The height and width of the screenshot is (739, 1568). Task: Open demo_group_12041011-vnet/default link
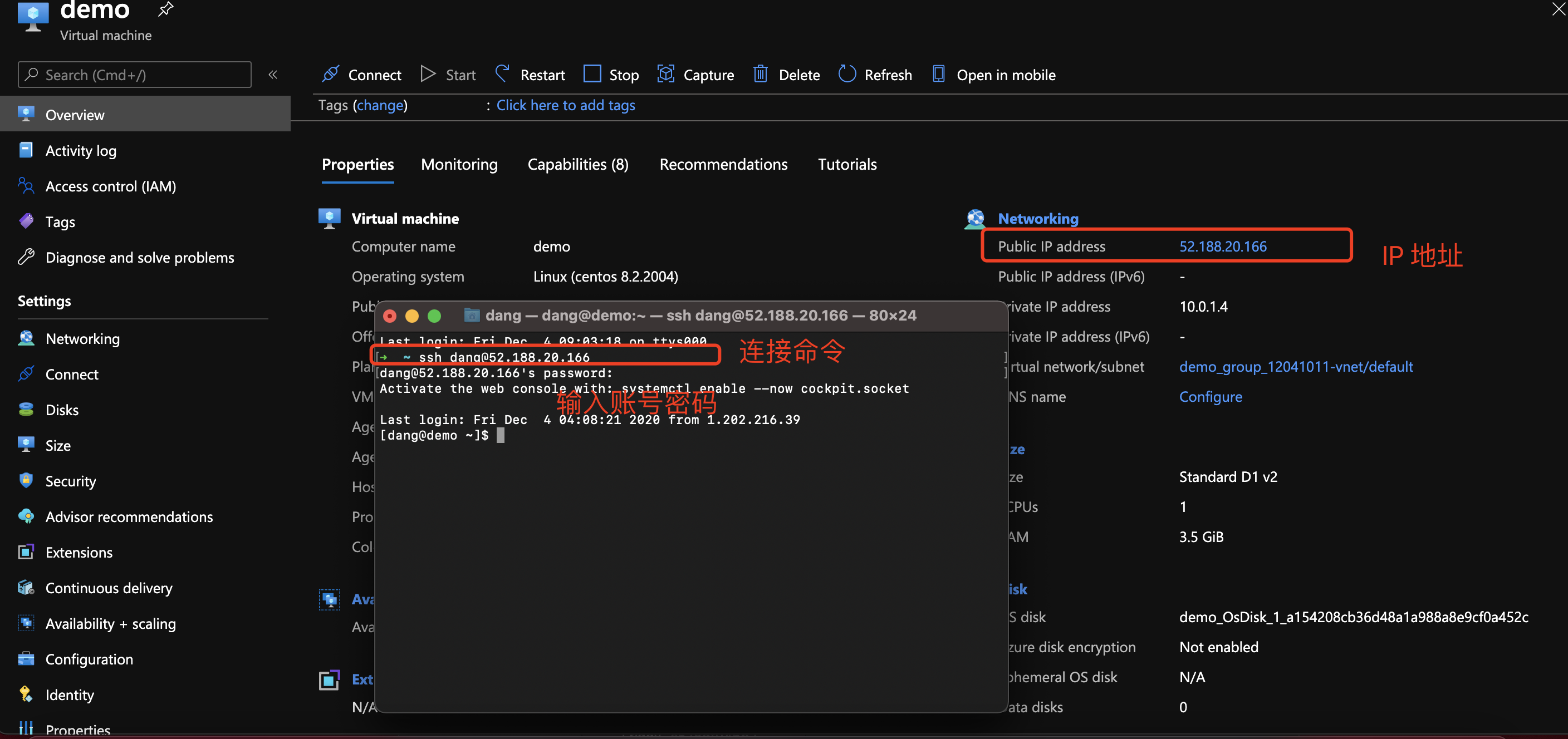tap(1296, 367)
